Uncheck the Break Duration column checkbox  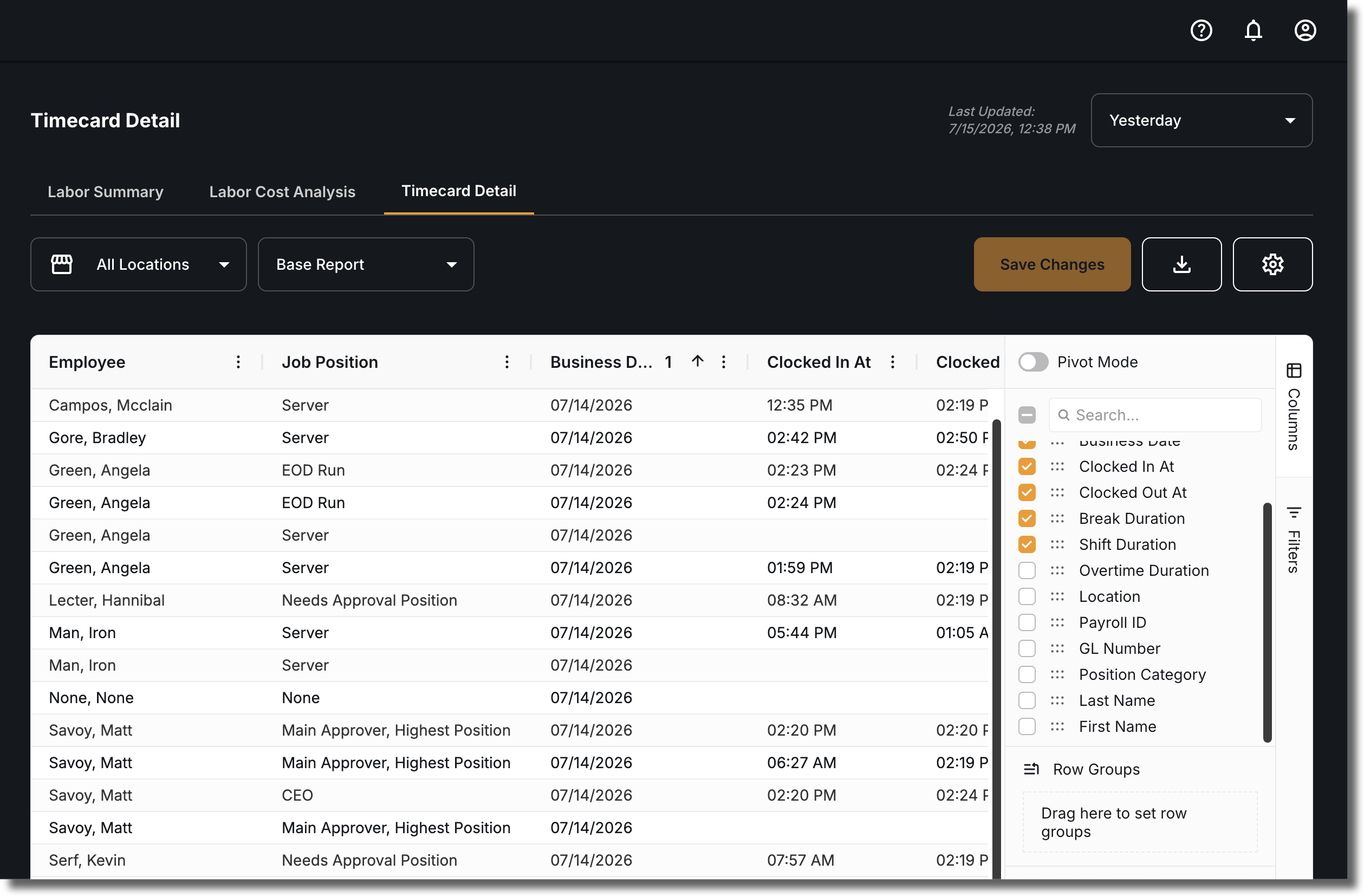(x=1027, y=518)
